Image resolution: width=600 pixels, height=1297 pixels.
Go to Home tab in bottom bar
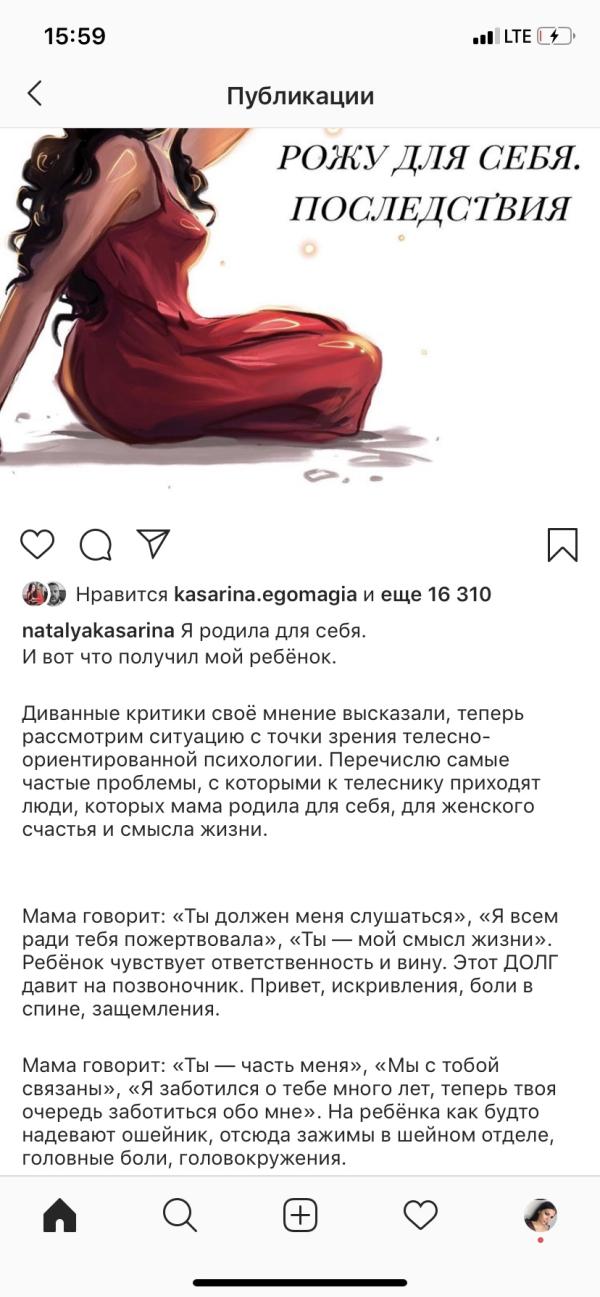(60, 1215)
